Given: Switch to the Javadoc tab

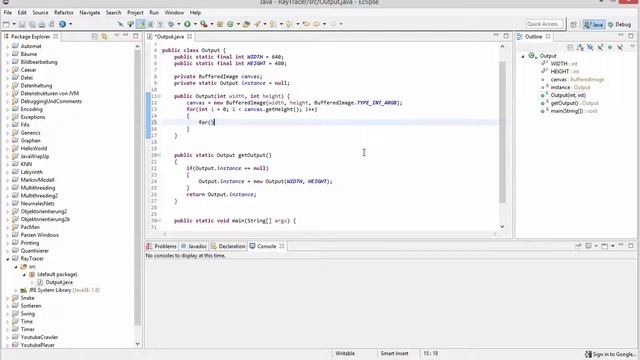Looking at the screenshot, I should click(194, 246).
